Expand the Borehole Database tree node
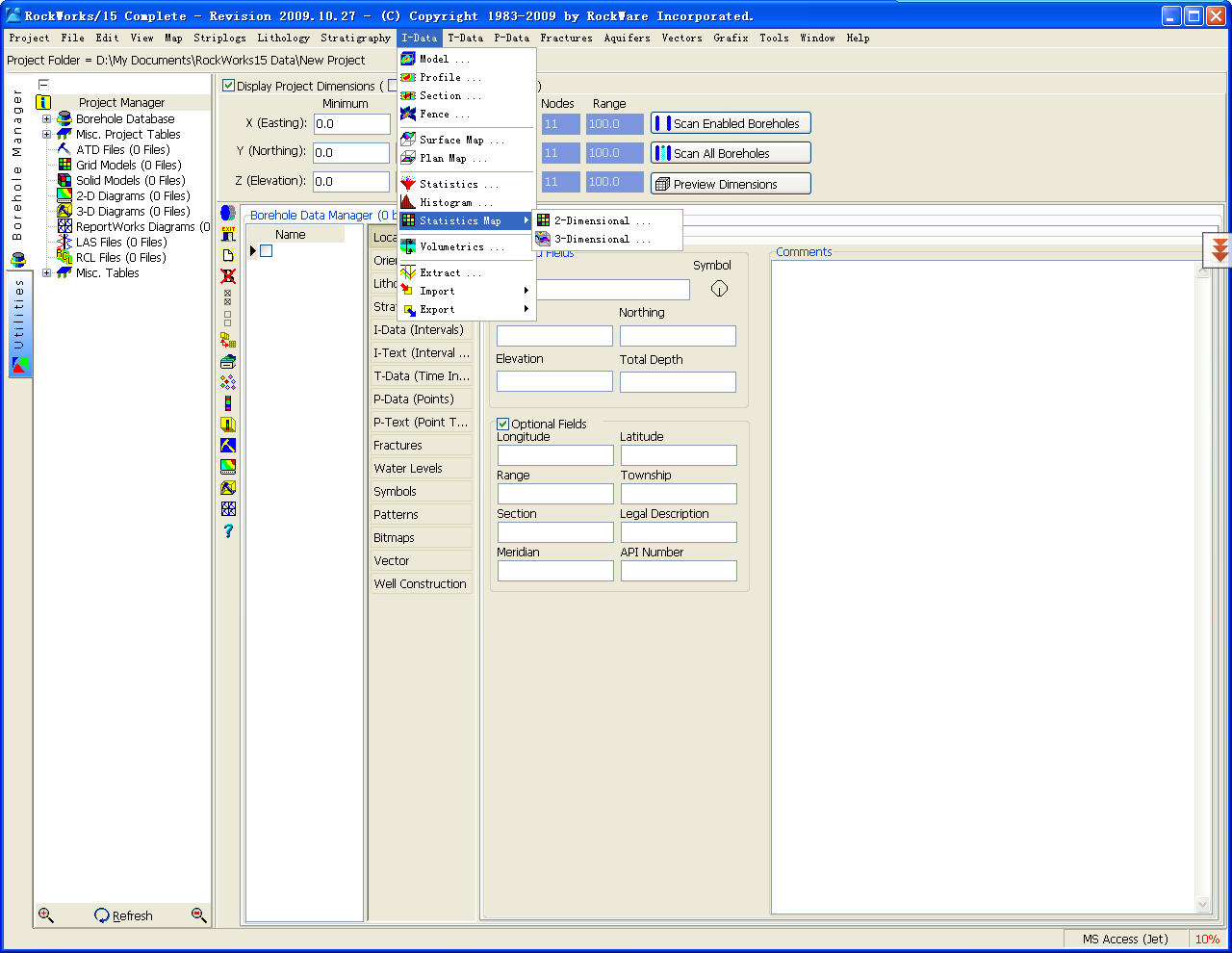The image size is (1232, 953). pyautogui.click(x=46, y=118)
